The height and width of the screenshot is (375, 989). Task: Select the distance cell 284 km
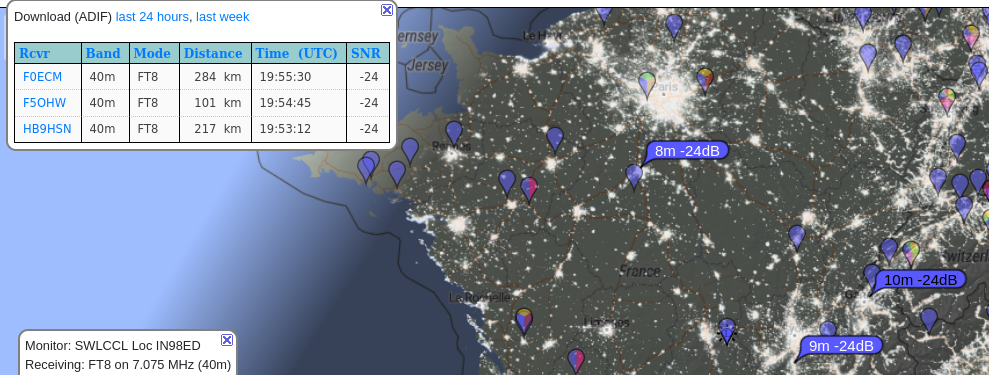point(218,77)
